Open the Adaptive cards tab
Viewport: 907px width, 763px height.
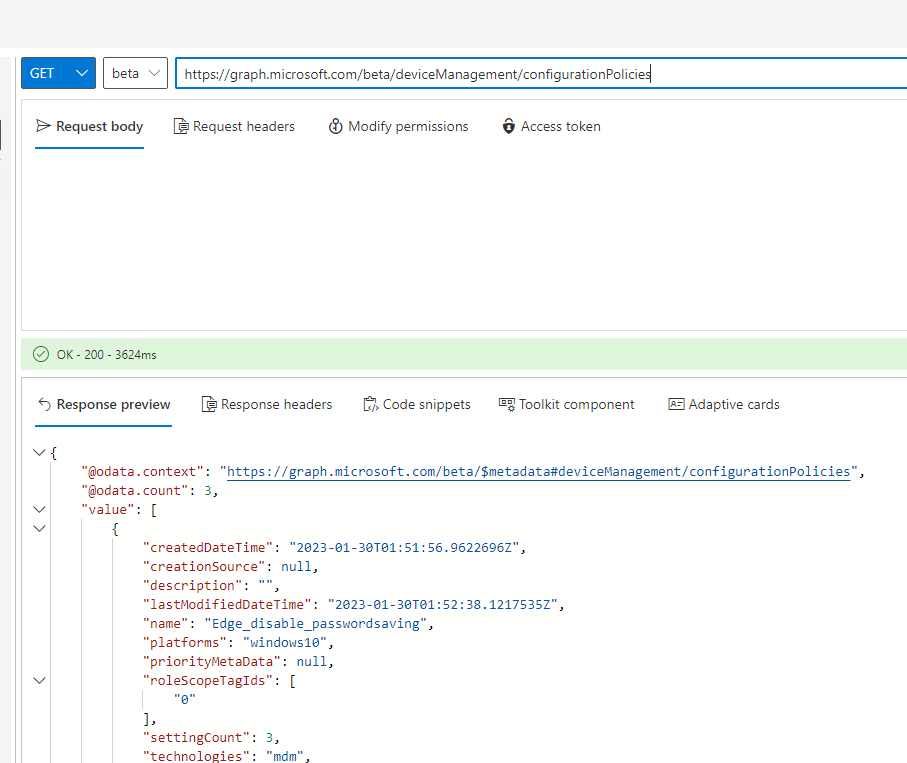click(x=724, y=404)
